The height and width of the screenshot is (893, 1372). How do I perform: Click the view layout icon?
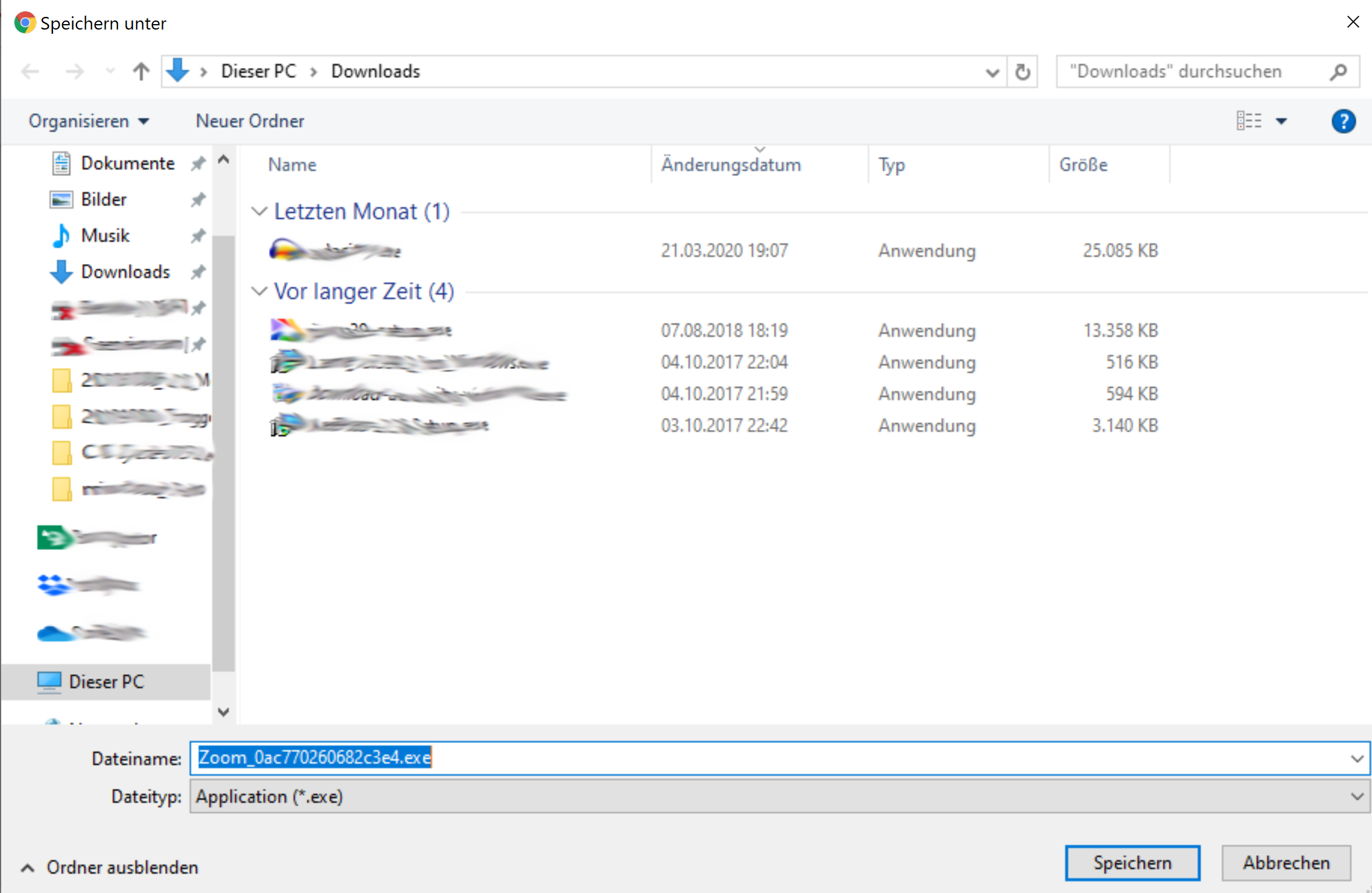pos(1248,121)
